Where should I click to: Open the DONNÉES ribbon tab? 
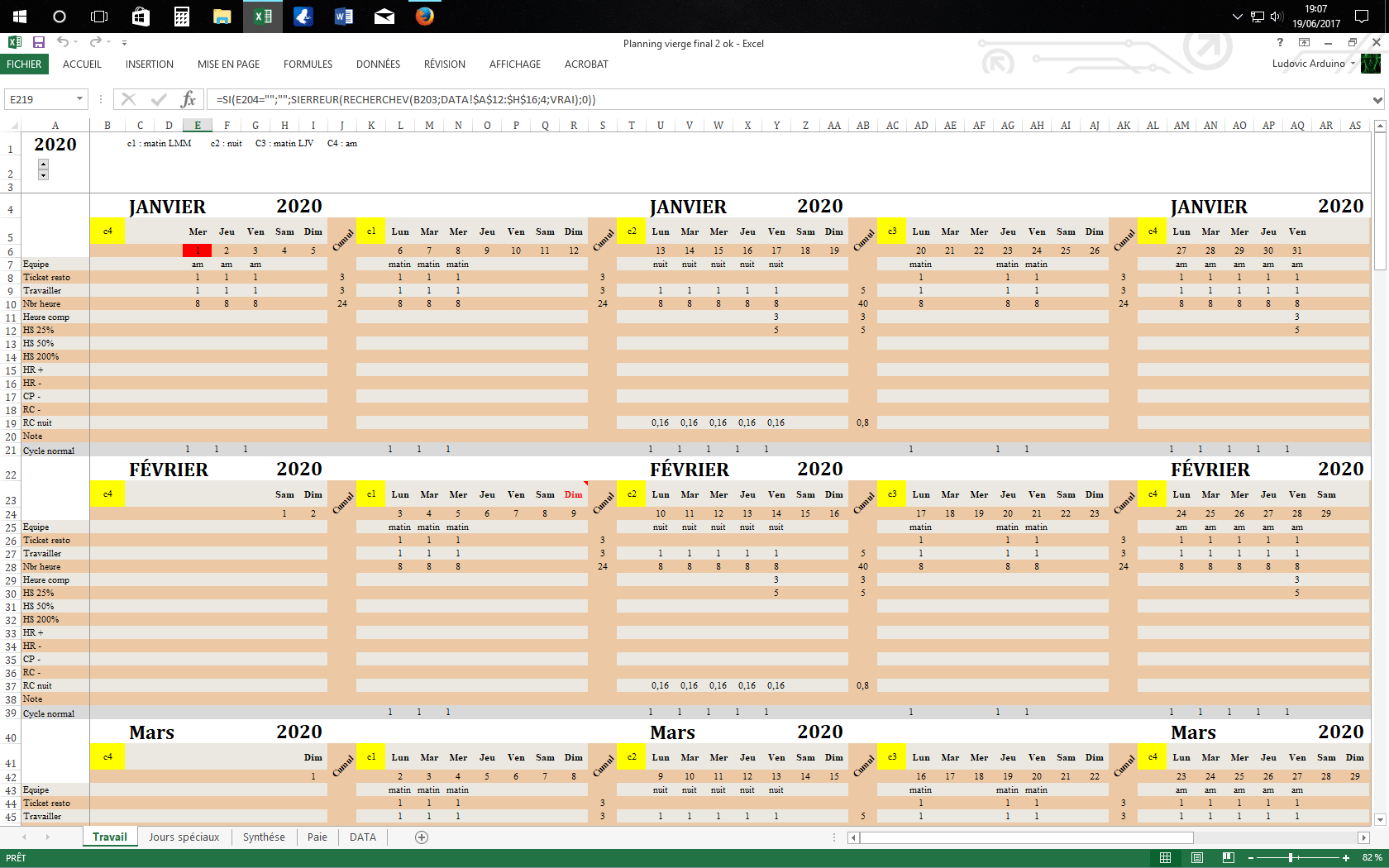coord(378,64)
